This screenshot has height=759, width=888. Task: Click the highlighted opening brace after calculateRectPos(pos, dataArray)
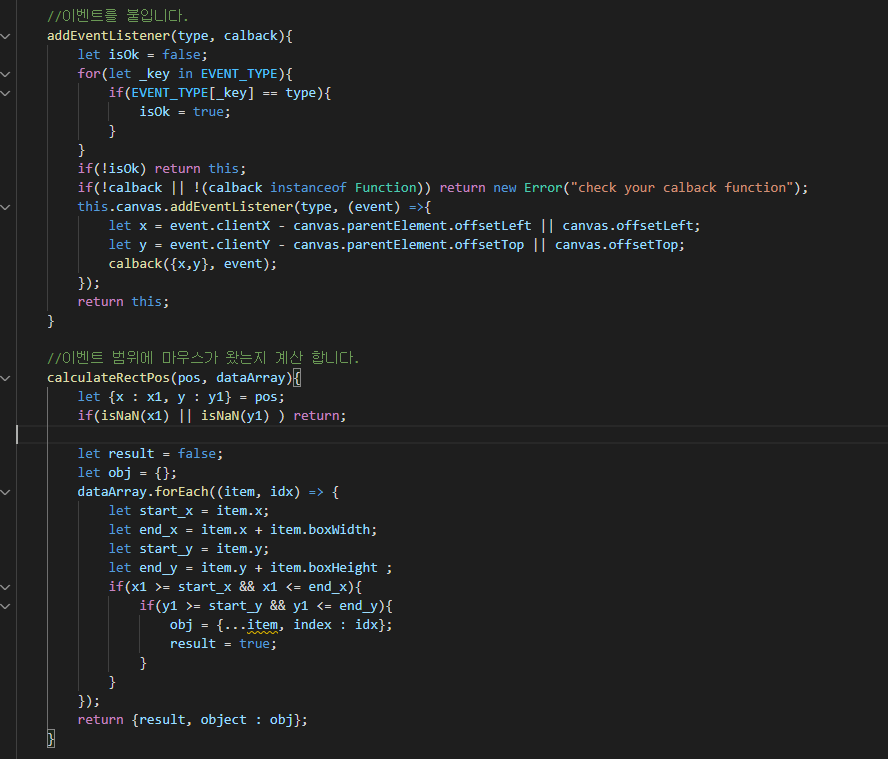pyautogui.click(x=297, y=378)
